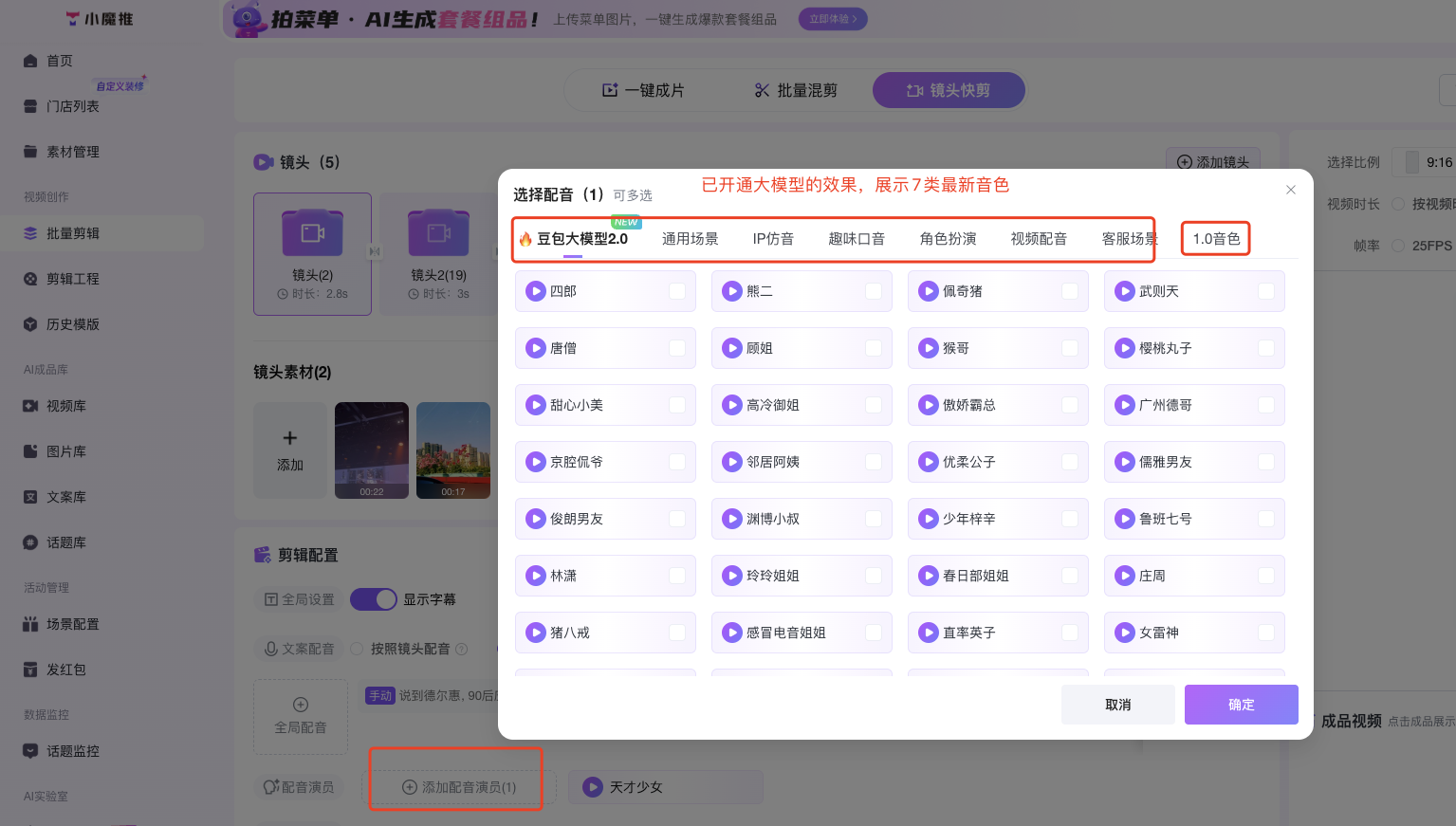
Task: Play the 天才少女 voice sample
Action: tap(592, 786)
